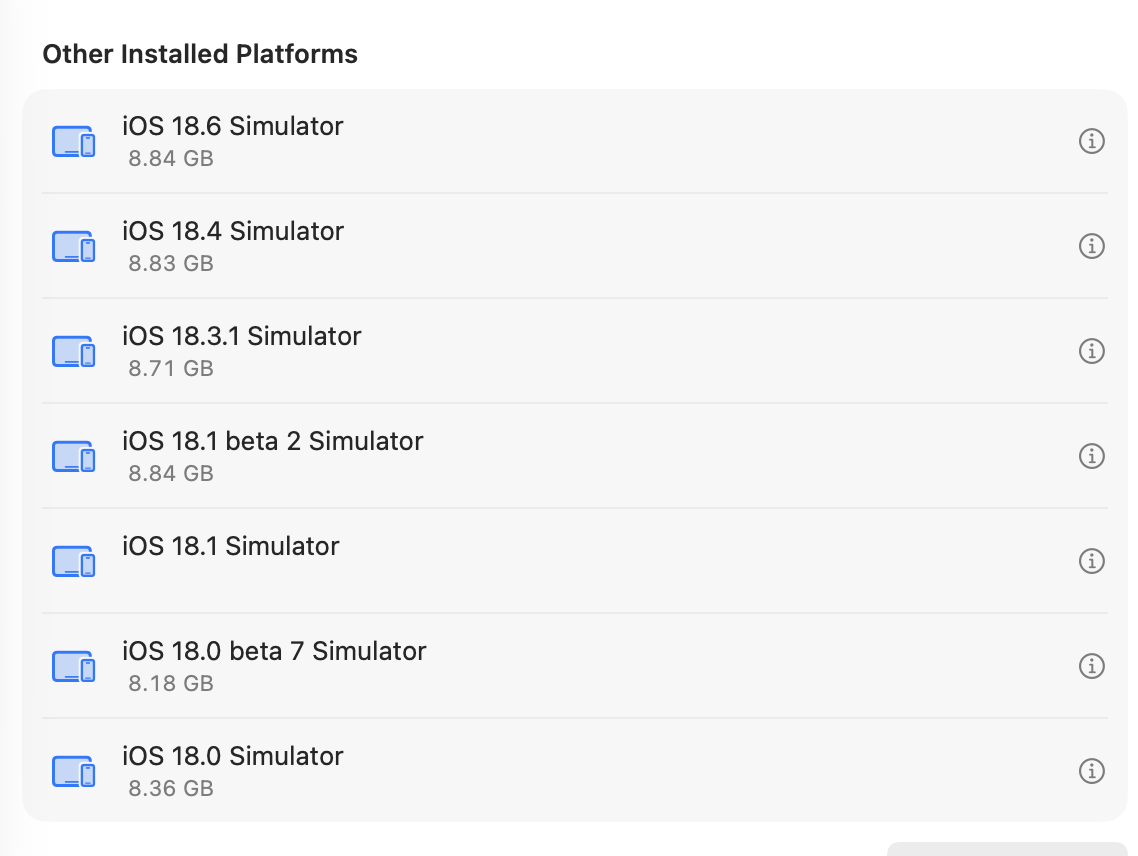This screenshot has height=856, width=1138.
Task: Show details of iOS 18.0 beta 7 Simulator
Action: pos(1092,666)
